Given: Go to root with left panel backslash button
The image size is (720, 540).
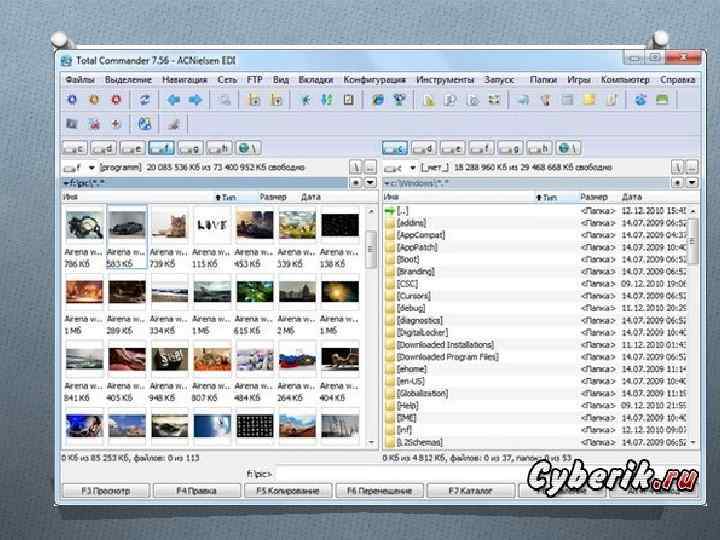Looking at the screenshot, I should pos(356,167).
